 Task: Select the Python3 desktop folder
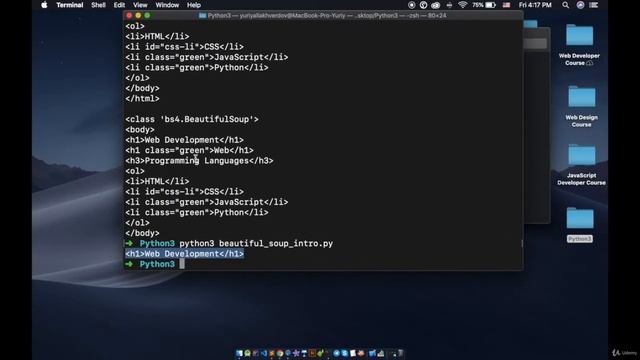click(580, 224)
